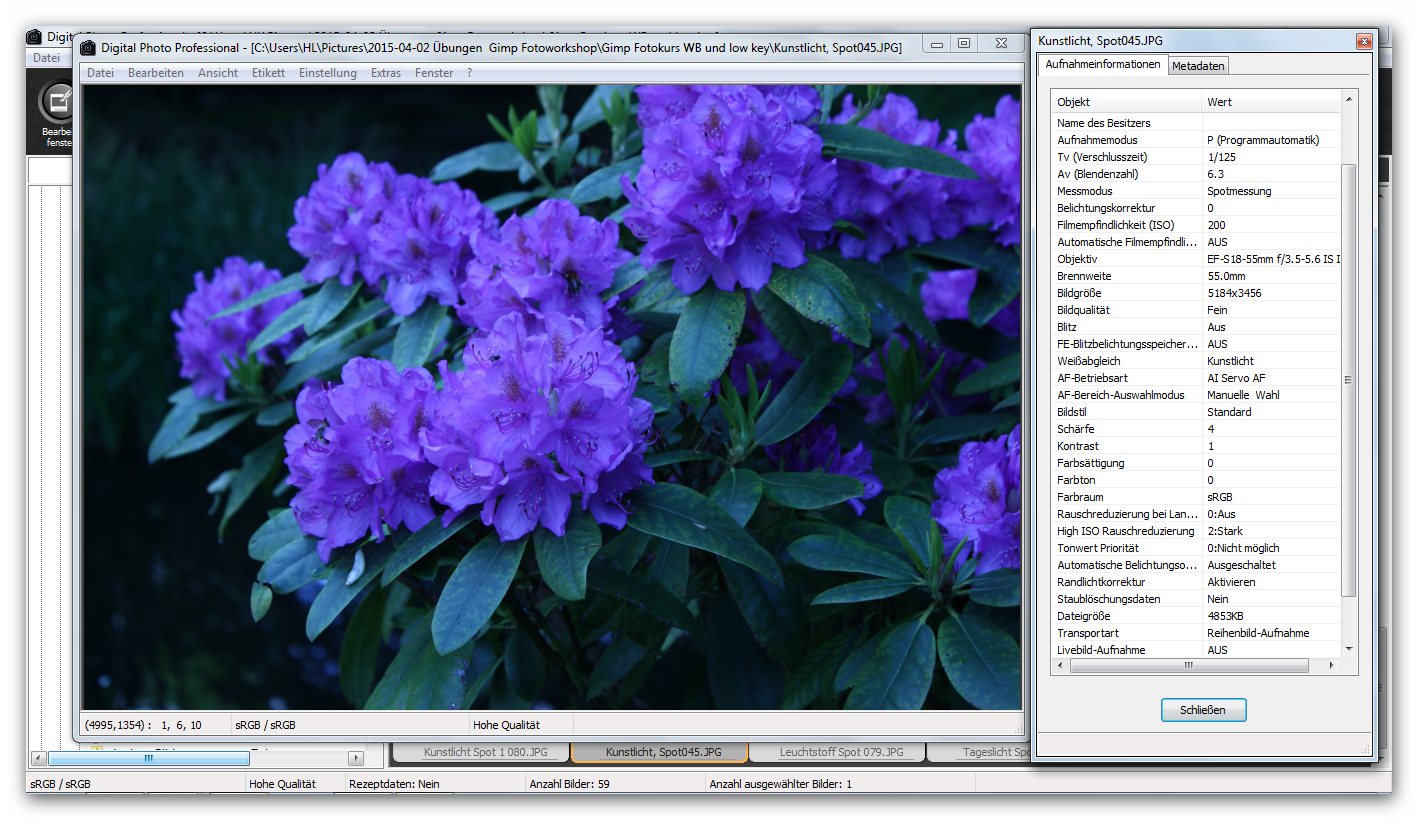Click the rhododendron photo in the viewer
This screenshot has height=820, width=1418.
552,397
